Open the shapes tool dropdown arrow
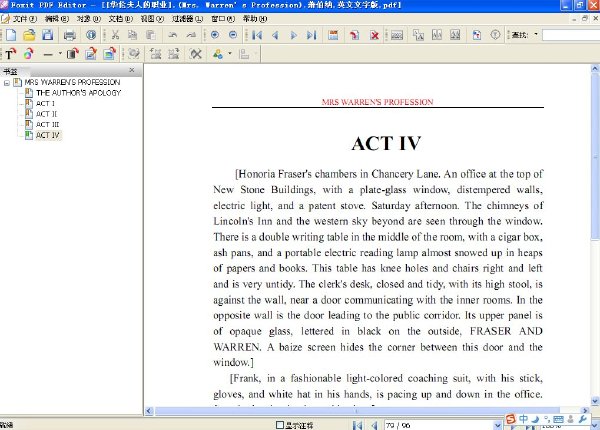 pos(230,54)
